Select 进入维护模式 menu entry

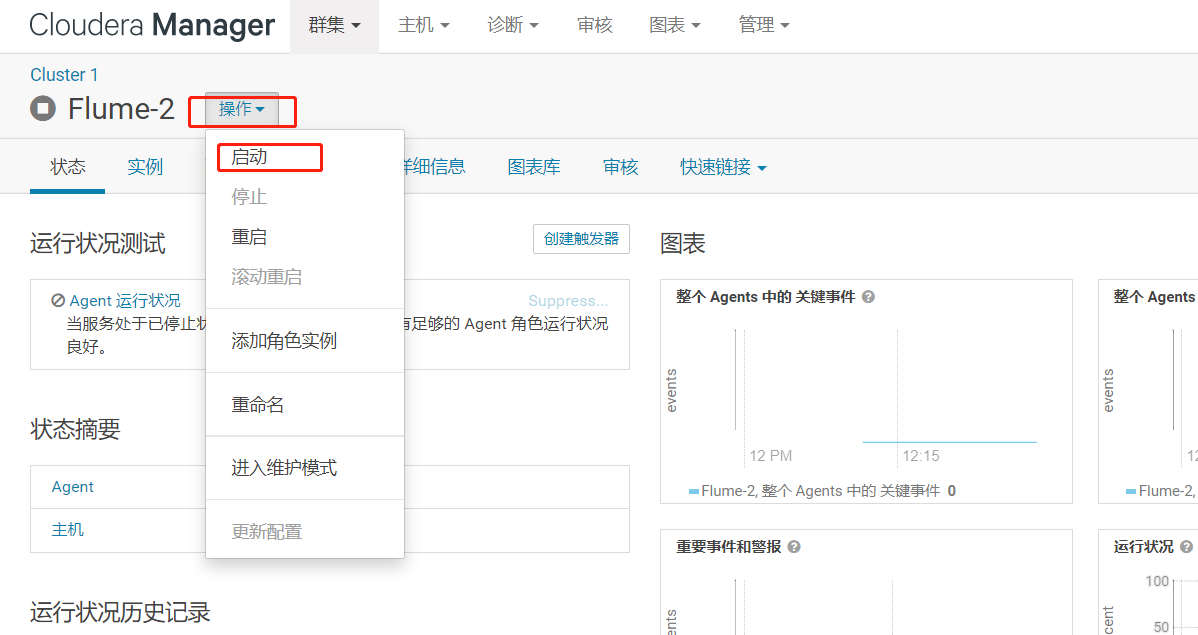pos(304,468)
